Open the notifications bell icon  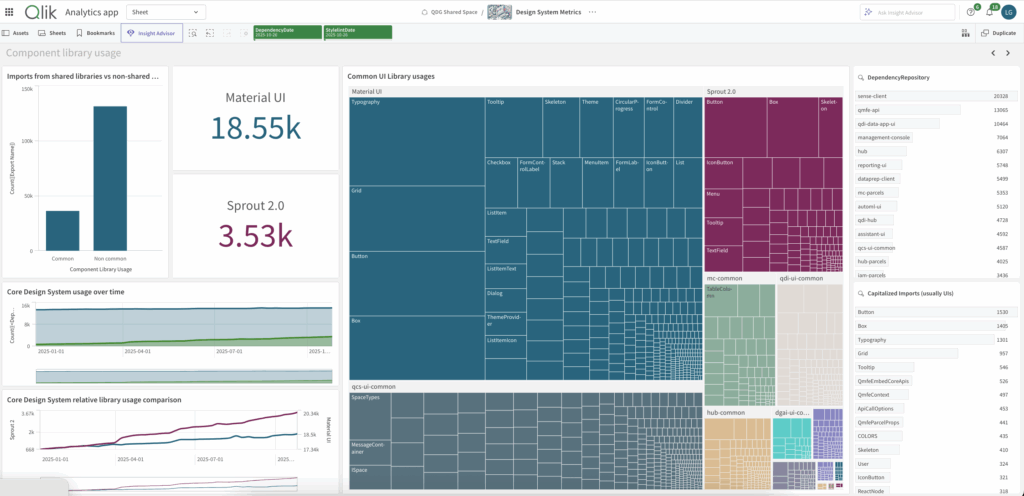[989, 12]
